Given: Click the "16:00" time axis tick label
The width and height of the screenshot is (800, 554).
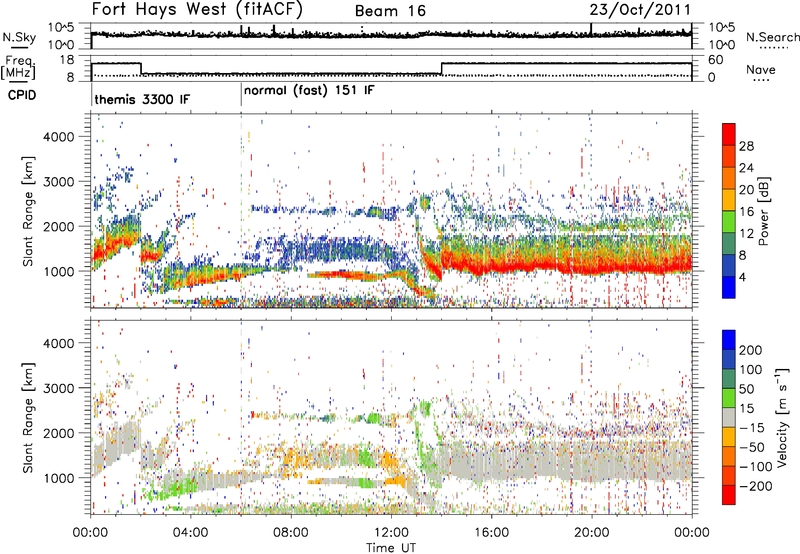Looking at the screenshot, I should [491, 533].
